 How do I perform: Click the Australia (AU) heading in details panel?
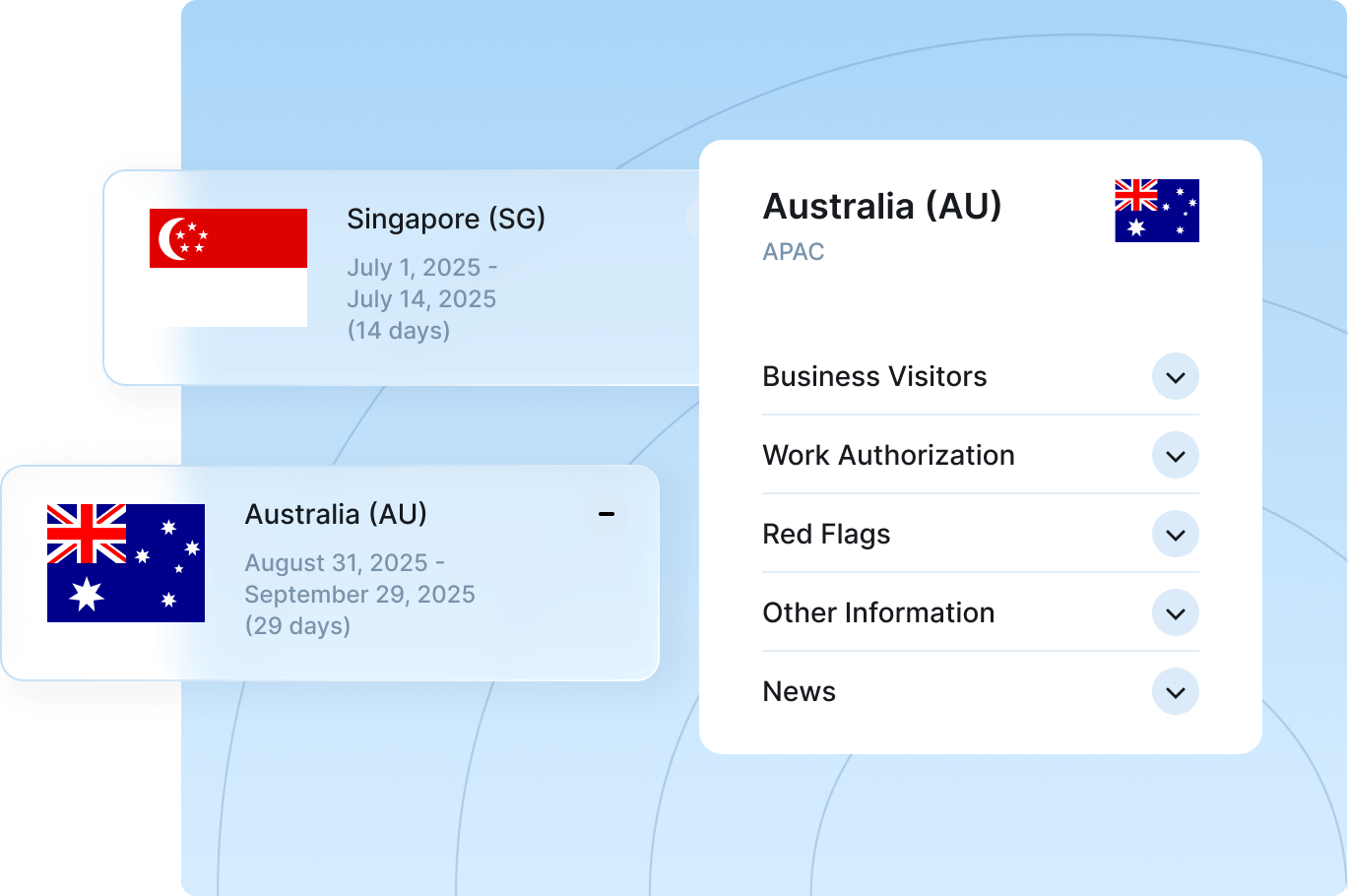click(882, 207)
